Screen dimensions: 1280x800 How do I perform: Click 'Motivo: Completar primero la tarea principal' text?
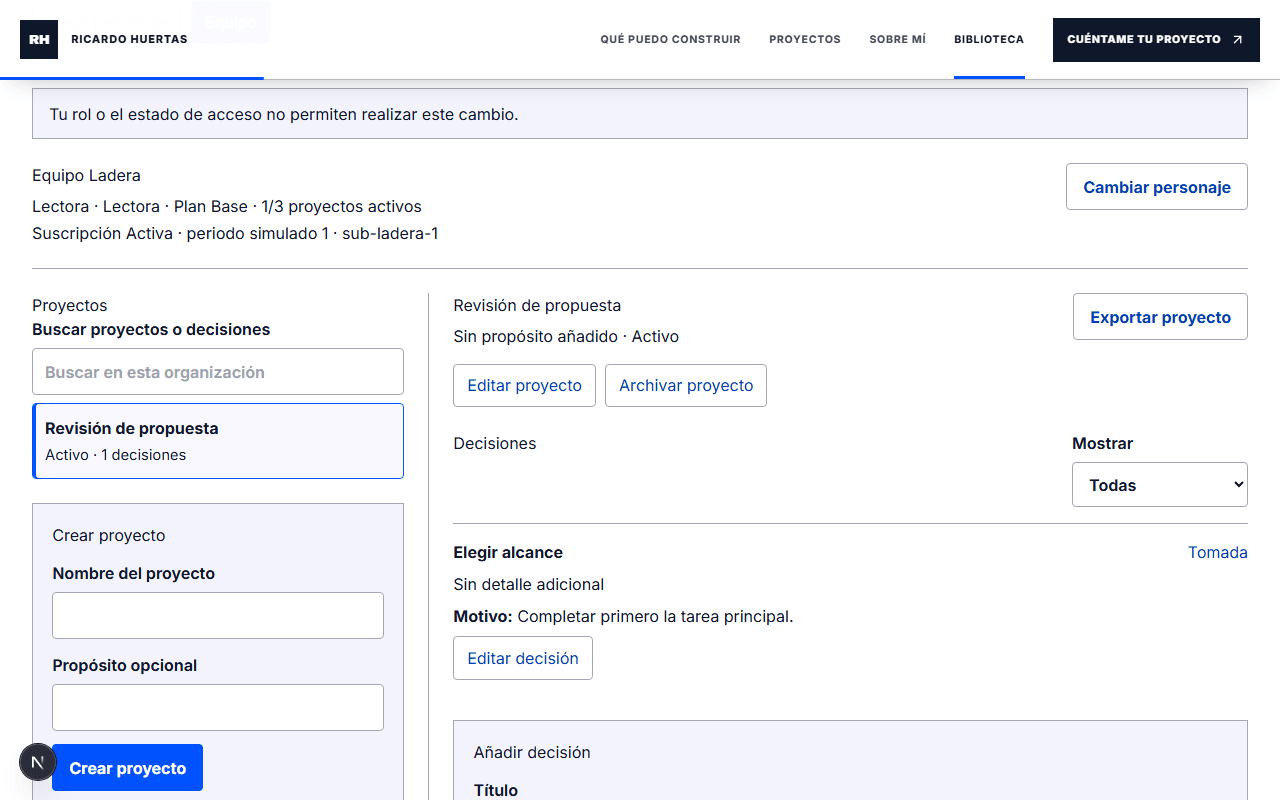click(623, 617)
